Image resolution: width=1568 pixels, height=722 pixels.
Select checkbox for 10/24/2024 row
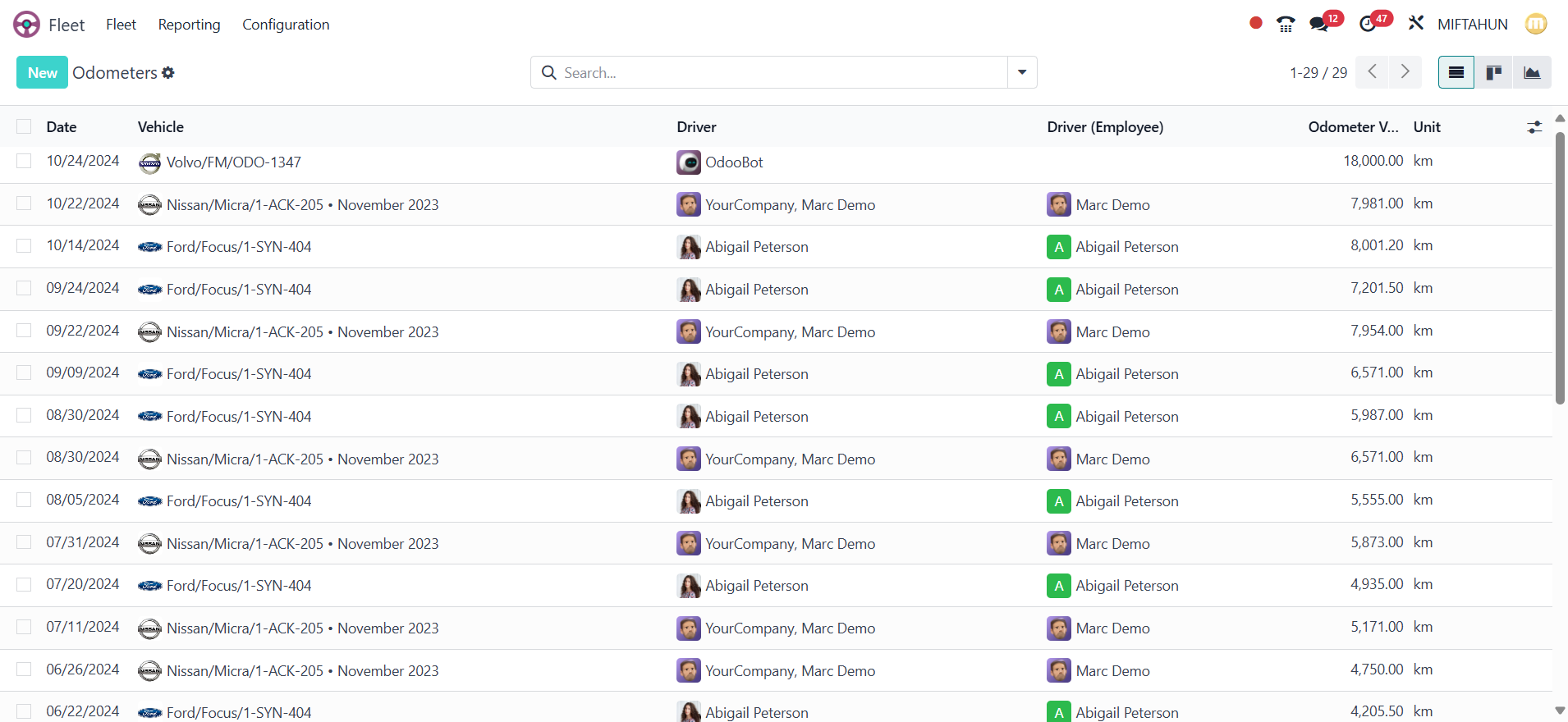(x=24, y=161)
